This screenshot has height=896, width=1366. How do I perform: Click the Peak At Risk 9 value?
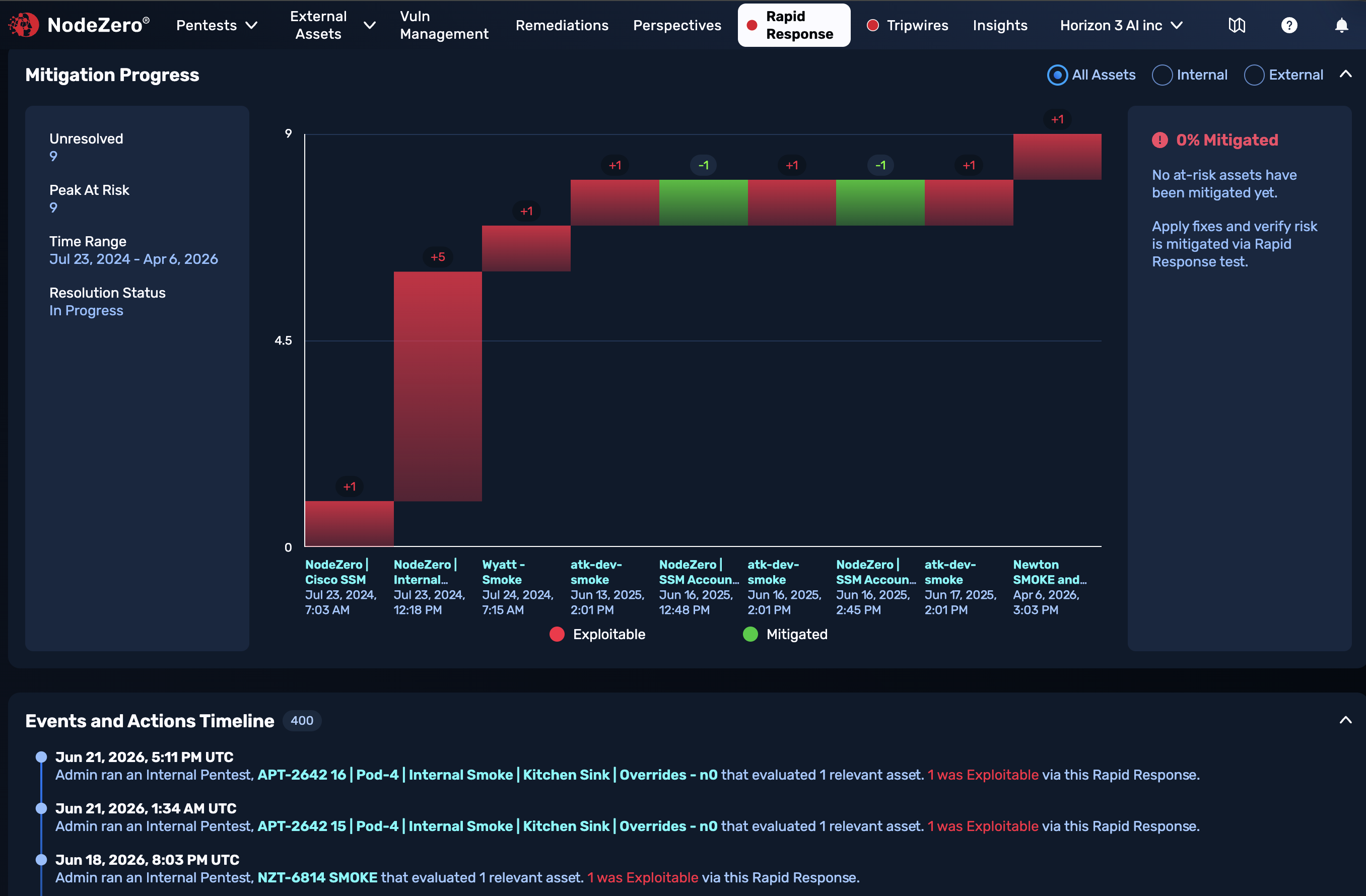(x=53, y=208)
